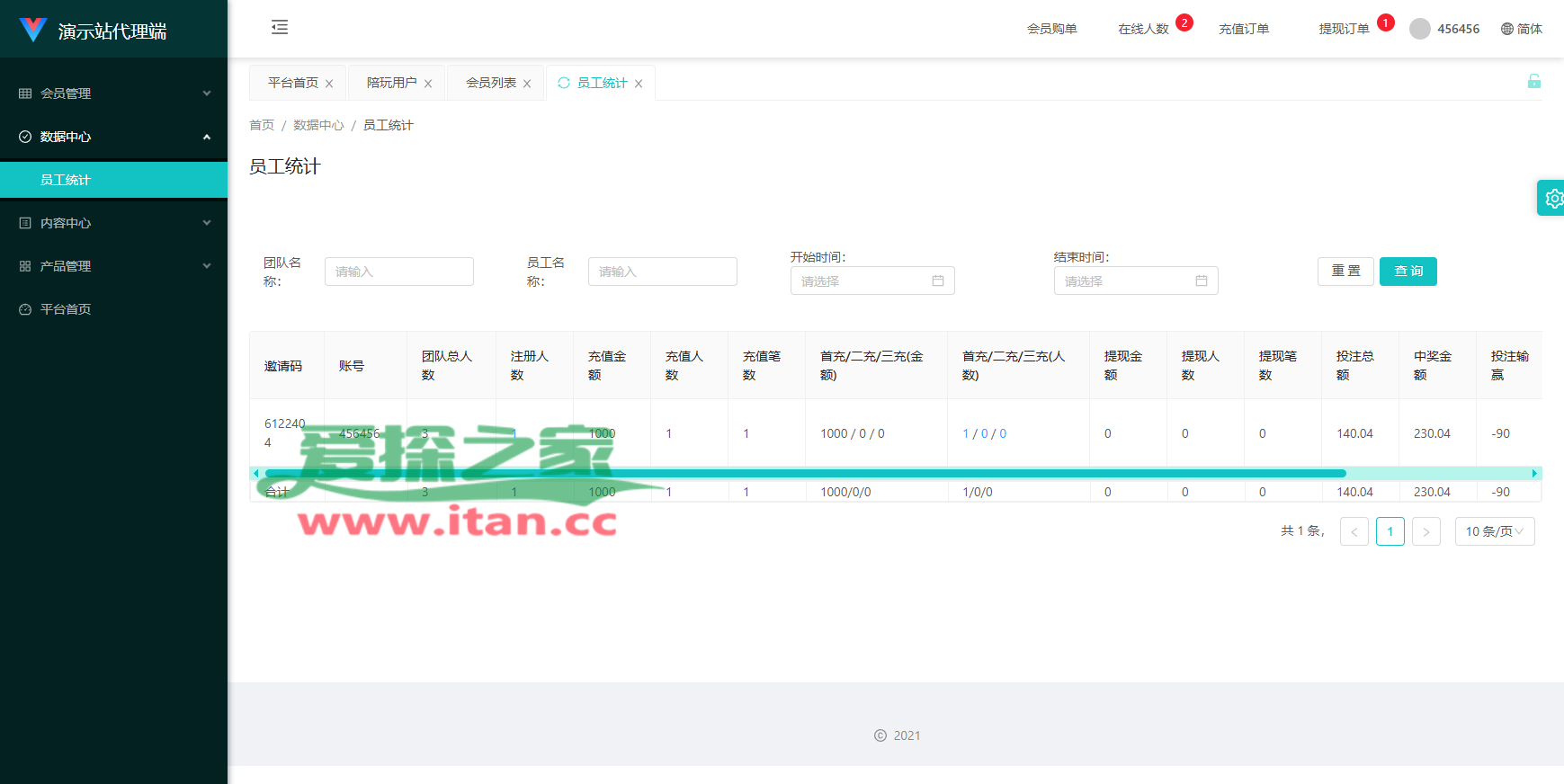1564x784 pixels.
Task: Focus the 团队名称 input field
Action: click(x=398, y=272)
